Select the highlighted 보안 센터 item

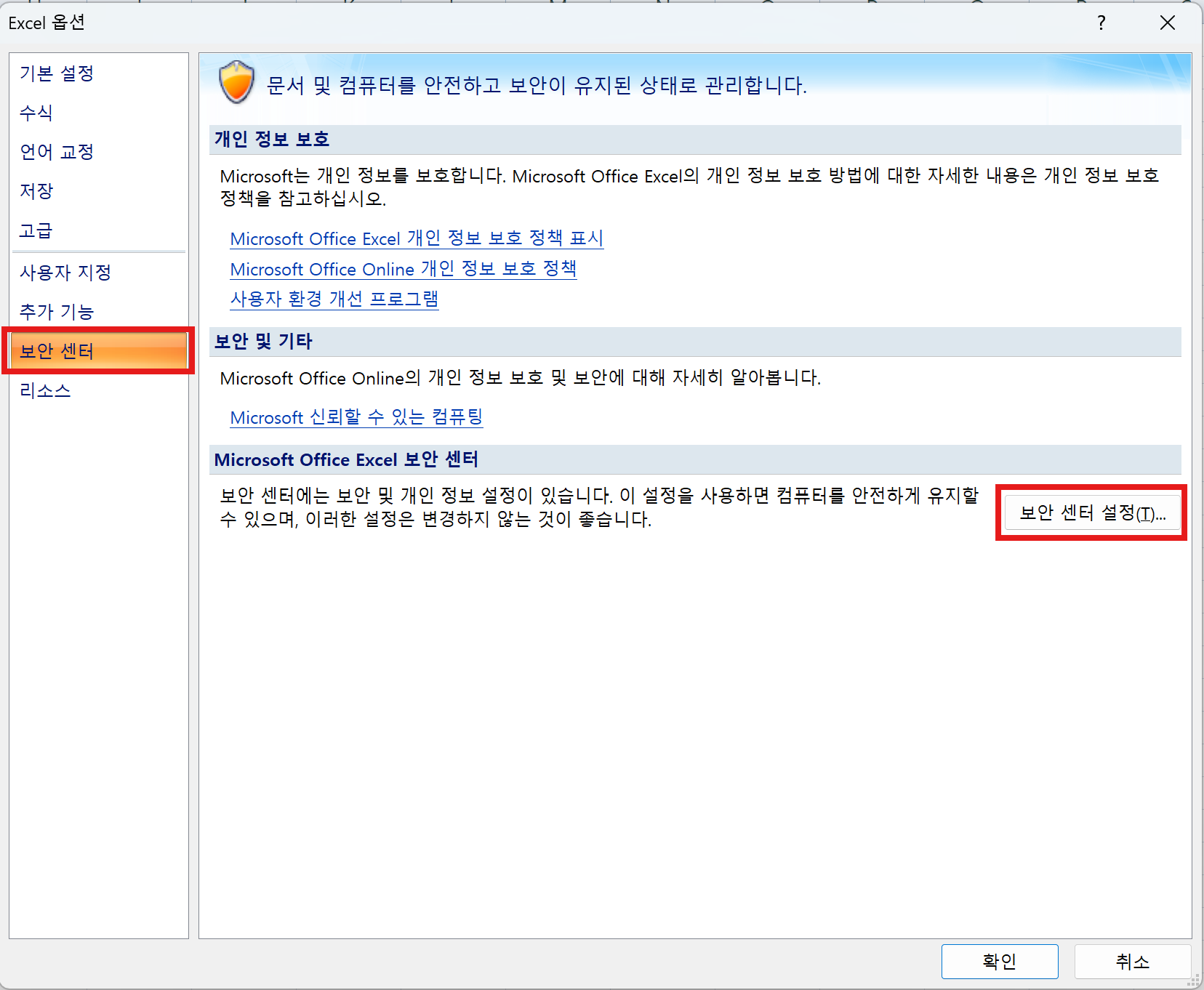point(98,351)
